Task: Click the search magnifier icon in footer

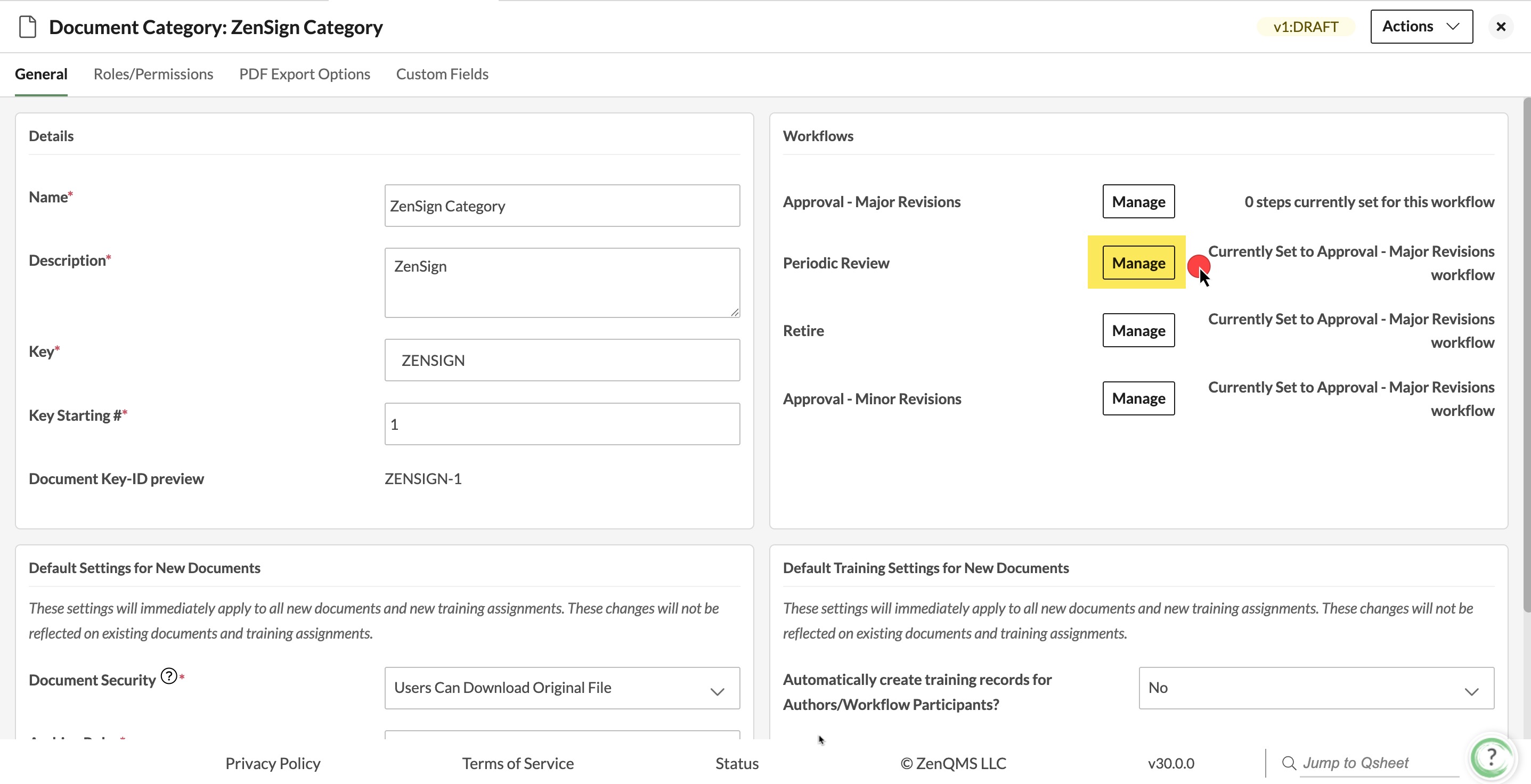Action: pos(1289,763)
